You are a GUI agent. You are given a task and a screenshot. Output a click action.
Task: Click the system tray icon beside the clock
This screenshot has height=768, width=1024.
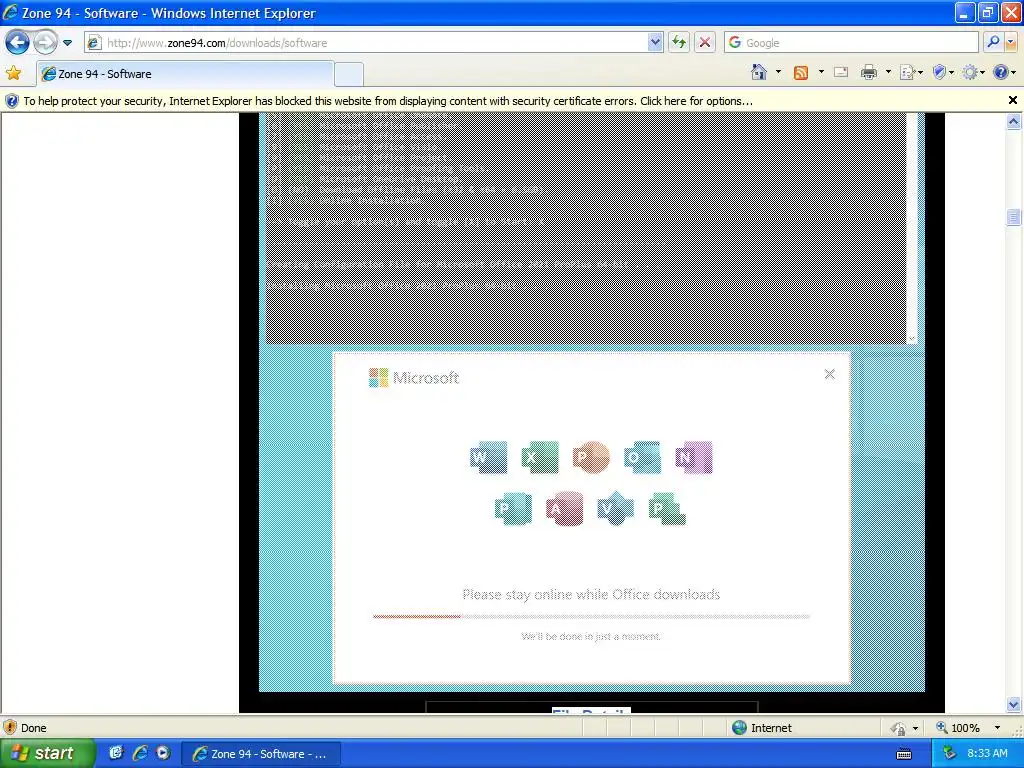click(x=949, y=754)
